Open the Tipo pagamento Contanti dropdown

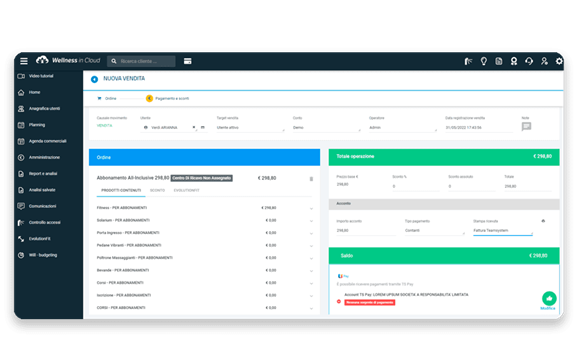[434, 231]
